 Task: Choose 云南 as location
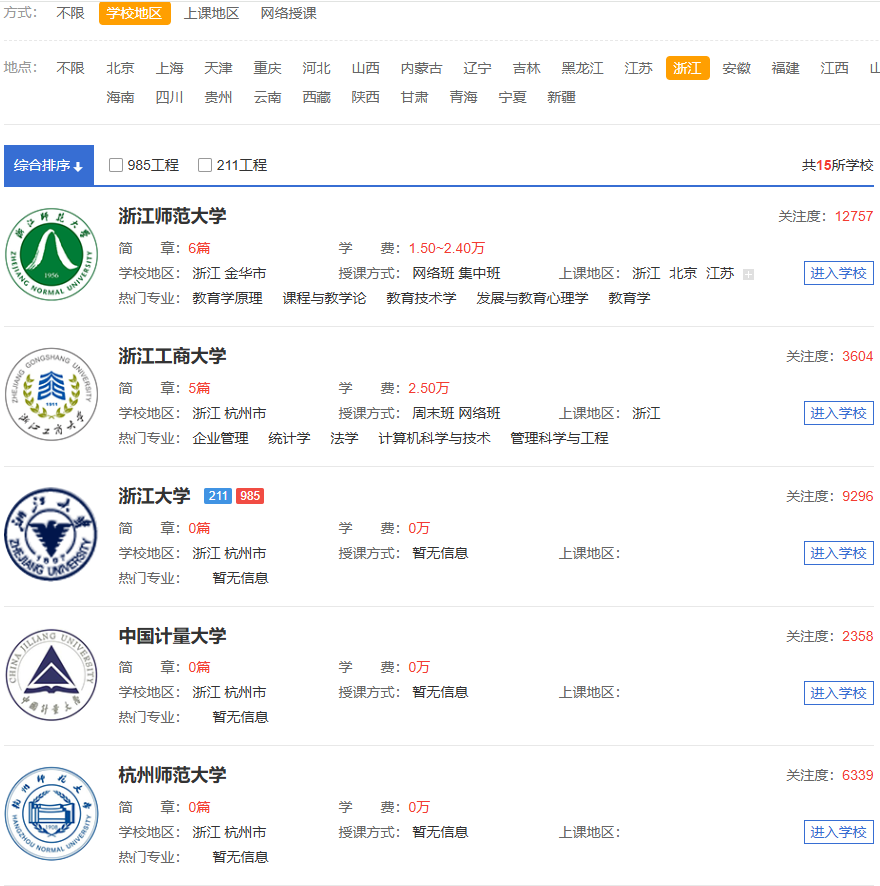[x=267, y=97]
